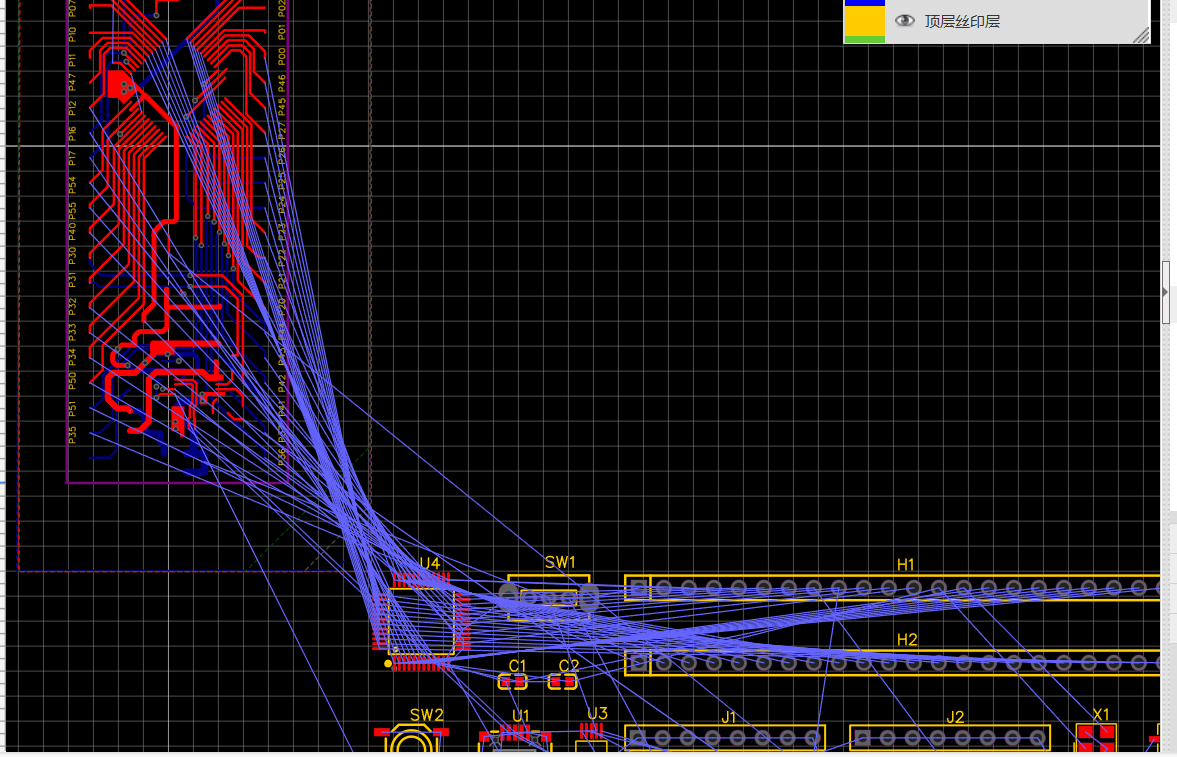Click the square pin 1 pad of H2
The width and height of the screenshot is (1177, 757).
[x=638, y=662]
